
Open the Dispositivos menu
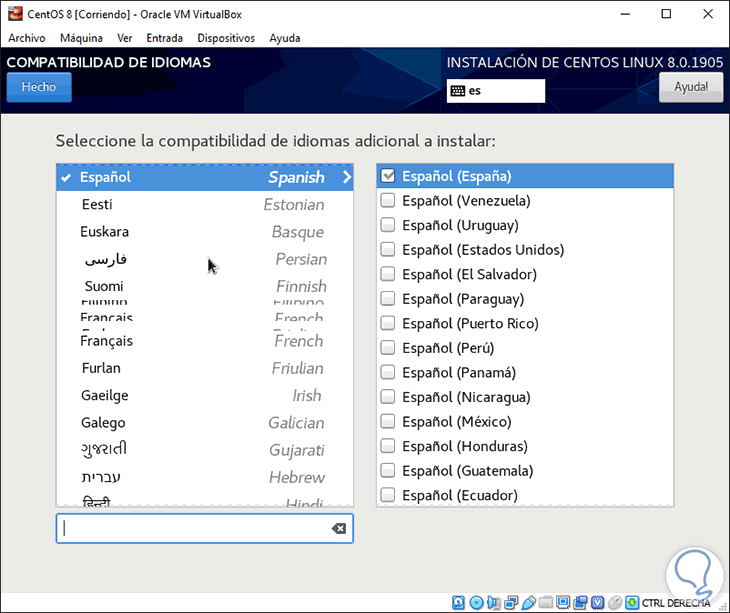point(226,38)
